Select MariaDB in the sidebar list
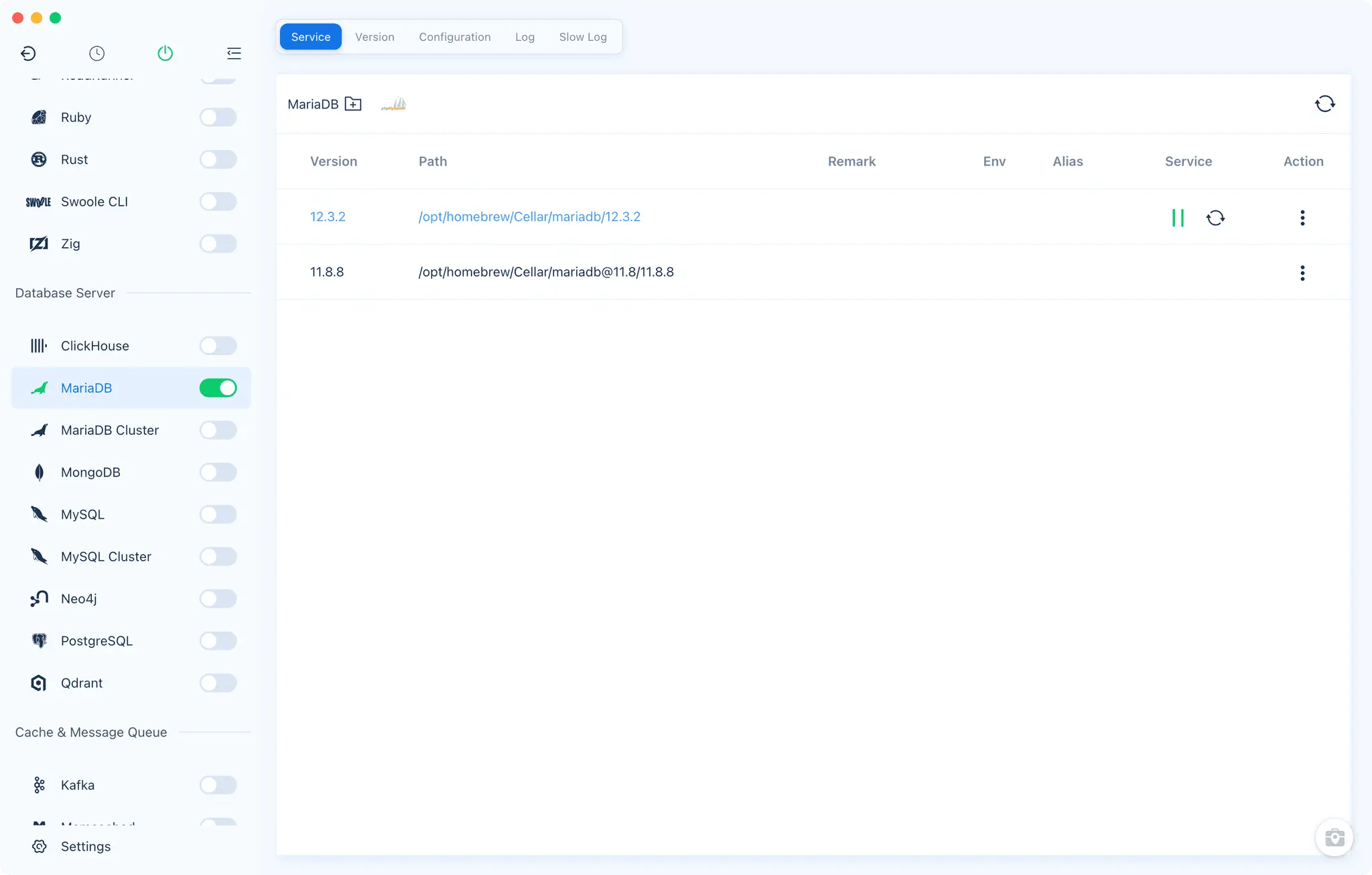Viewport: 1372px width, 875px height. (131, 388)
